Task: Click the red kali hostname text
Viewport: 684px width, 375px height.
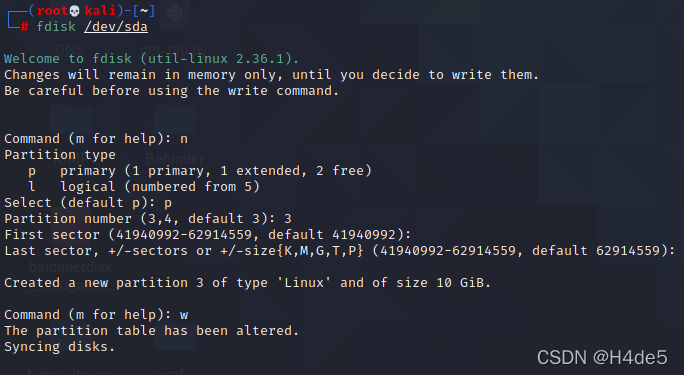Action: 100,10
